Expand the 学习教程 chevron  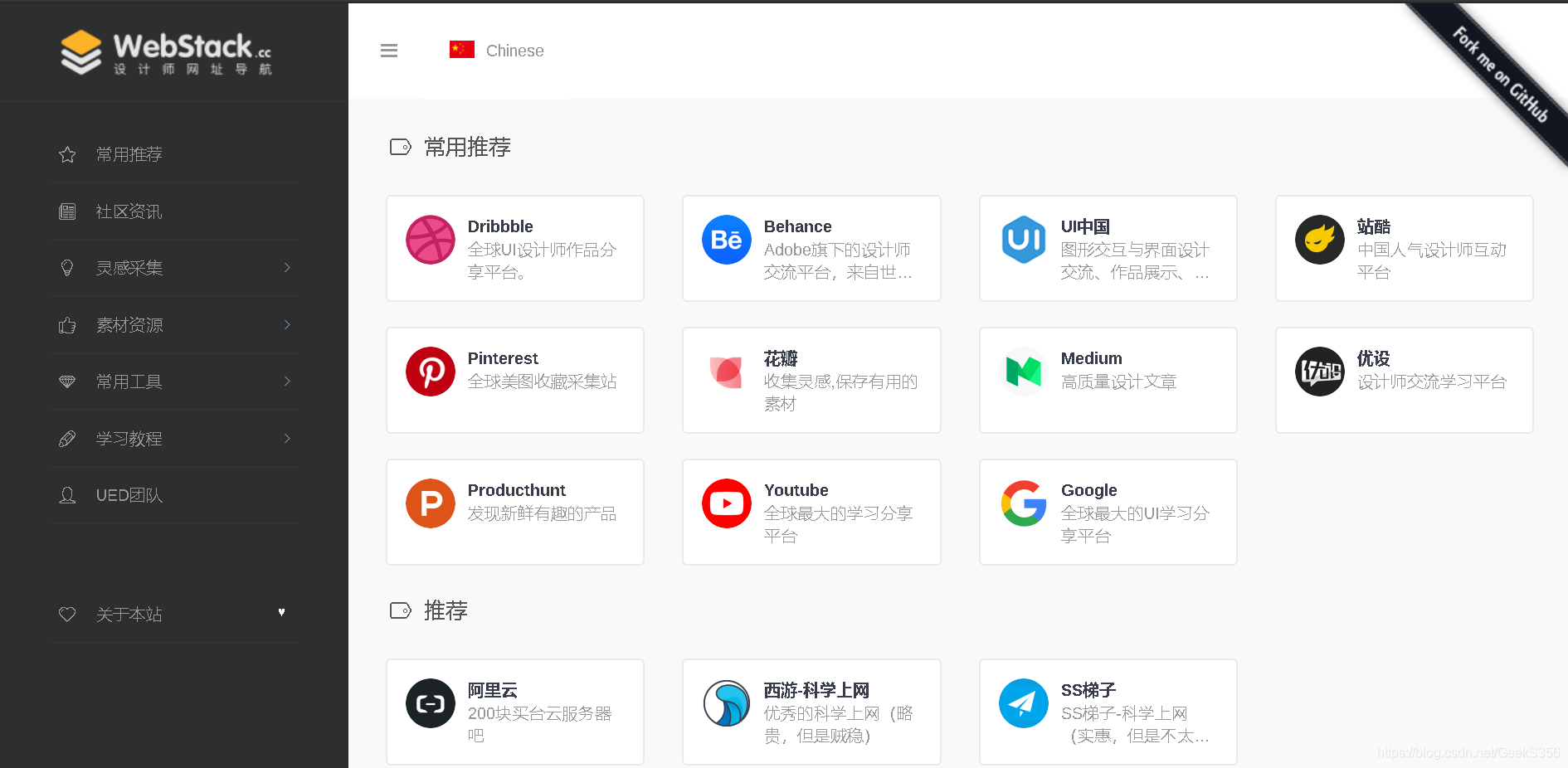tap(287, 438)
